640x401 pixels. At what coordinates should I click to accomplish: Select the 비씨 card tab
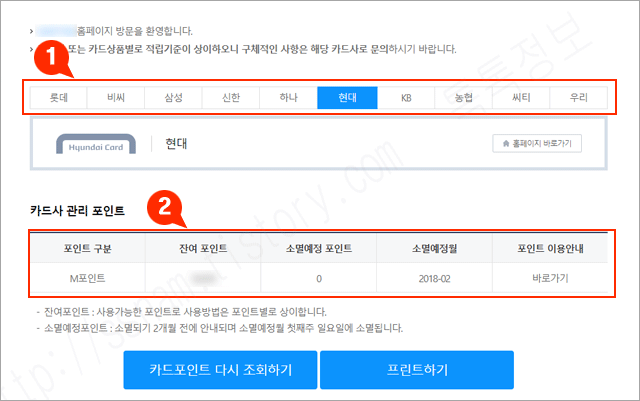(116, 98)
